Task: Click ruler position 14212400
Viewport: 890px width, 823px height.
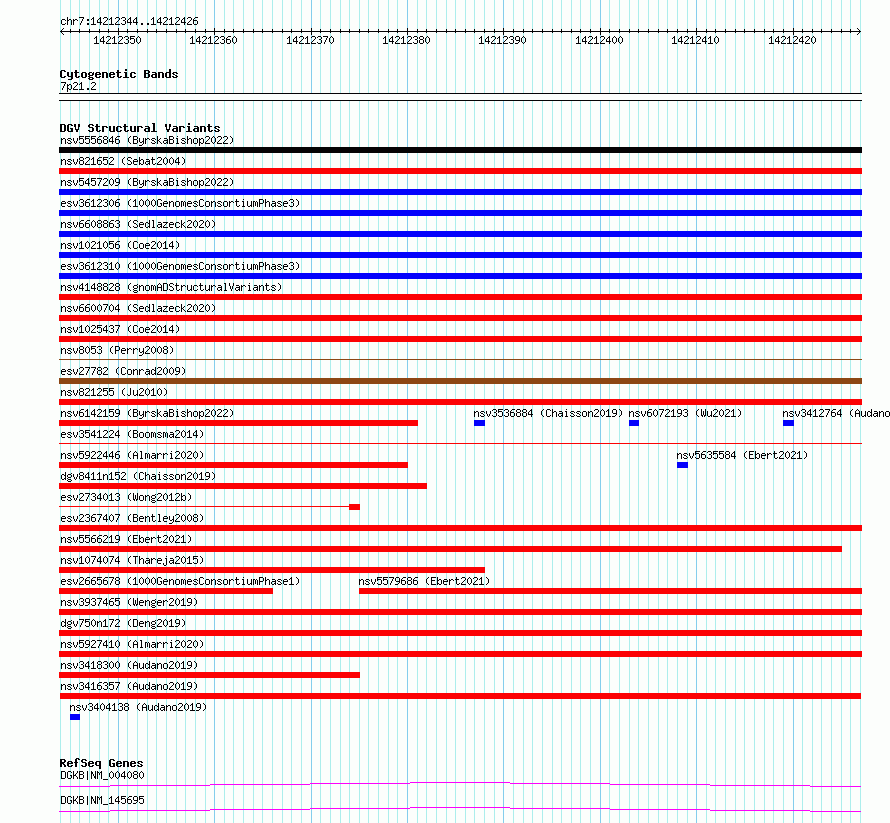Action: tap(599, 40)
